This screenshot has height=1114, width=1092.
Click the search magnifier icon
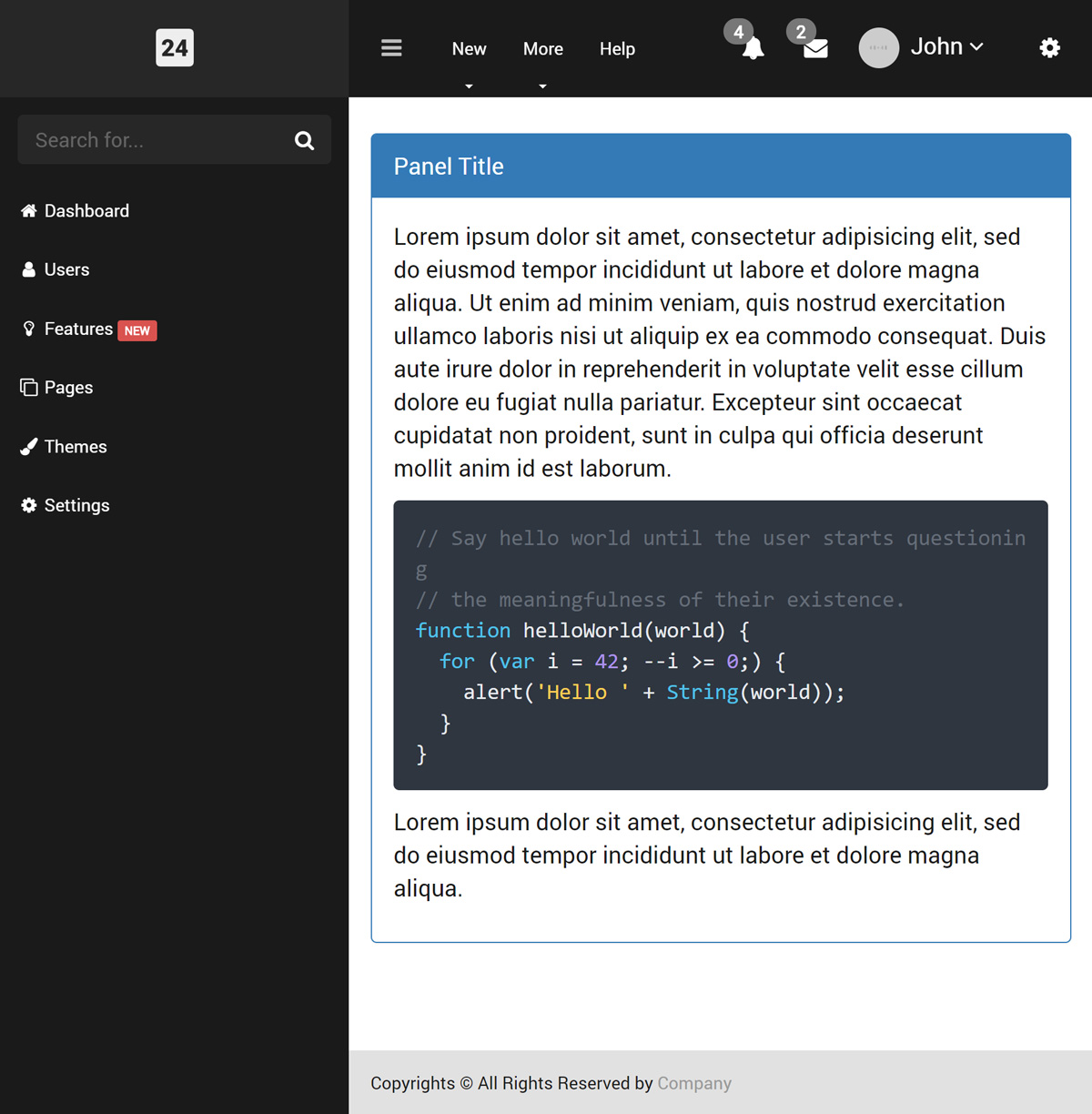click(305, 140)
